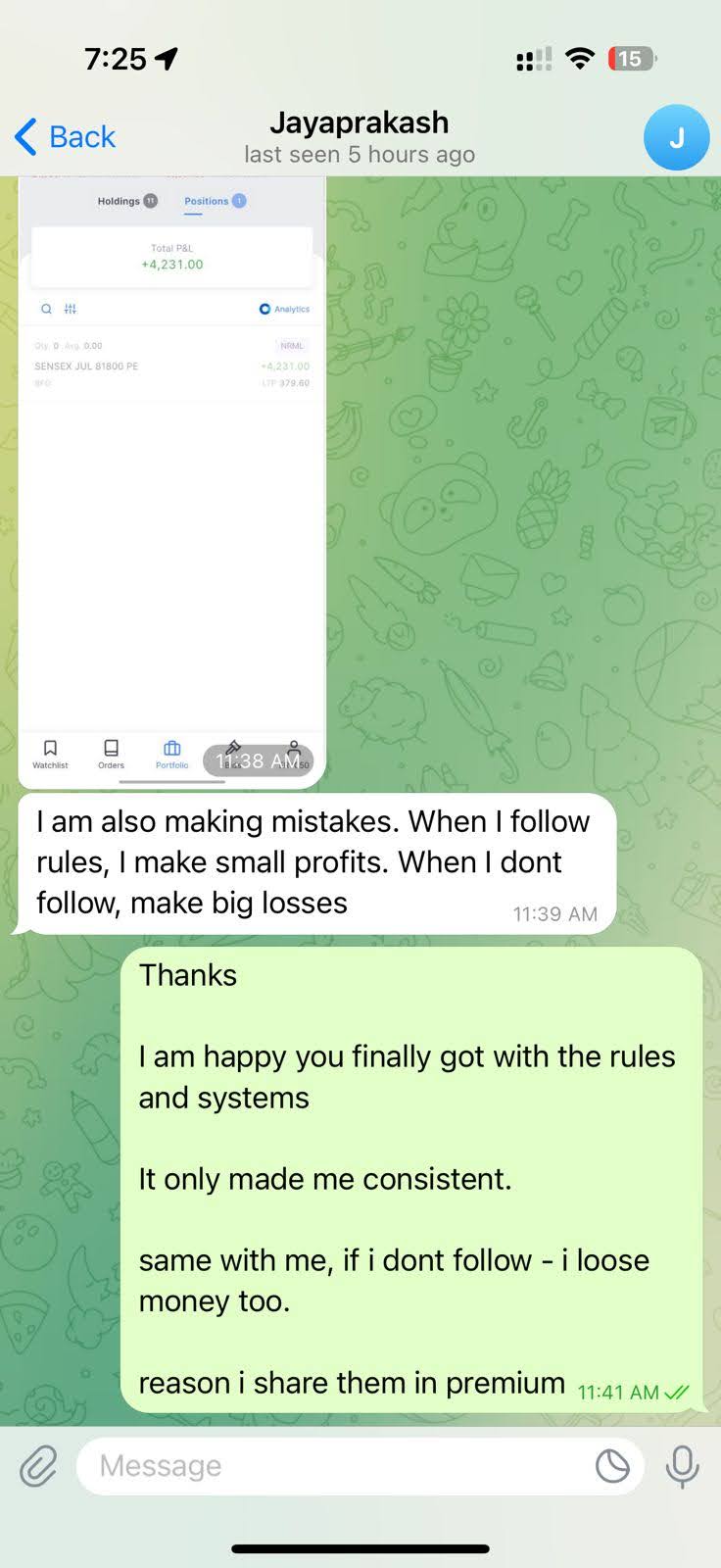Tap the paperclip attachment icon
Viewport: 721px width, 1568px height.
(x=38, y=1466)
